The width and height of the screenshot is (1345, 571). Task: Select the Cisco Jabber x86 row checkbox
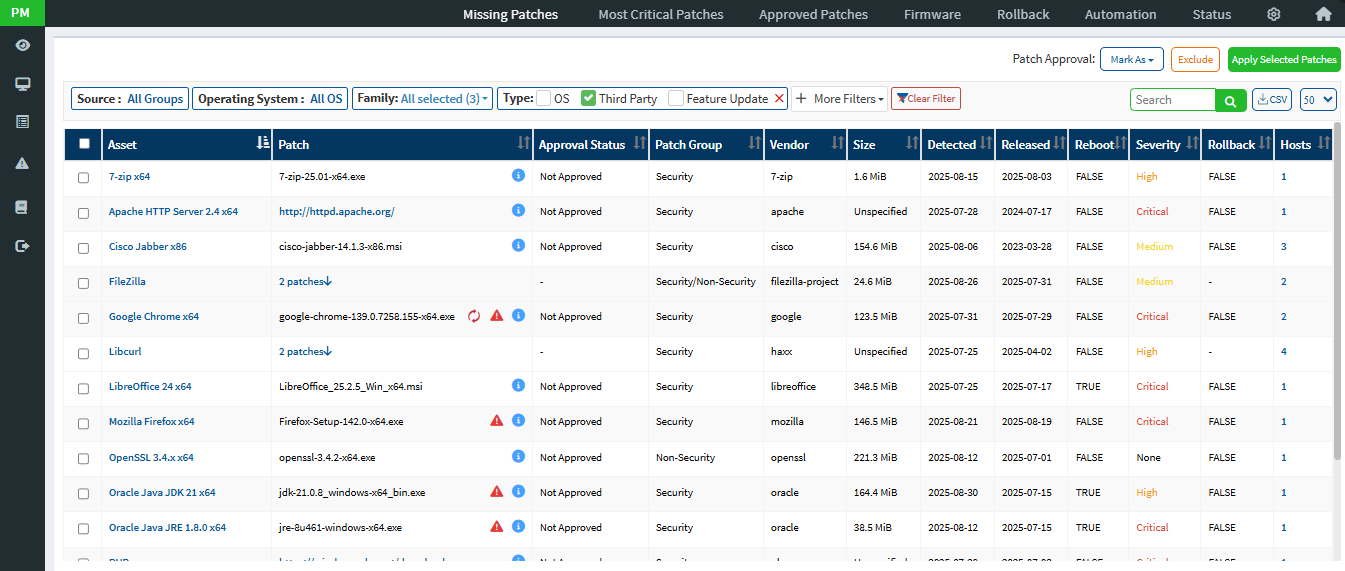(84, 247)
